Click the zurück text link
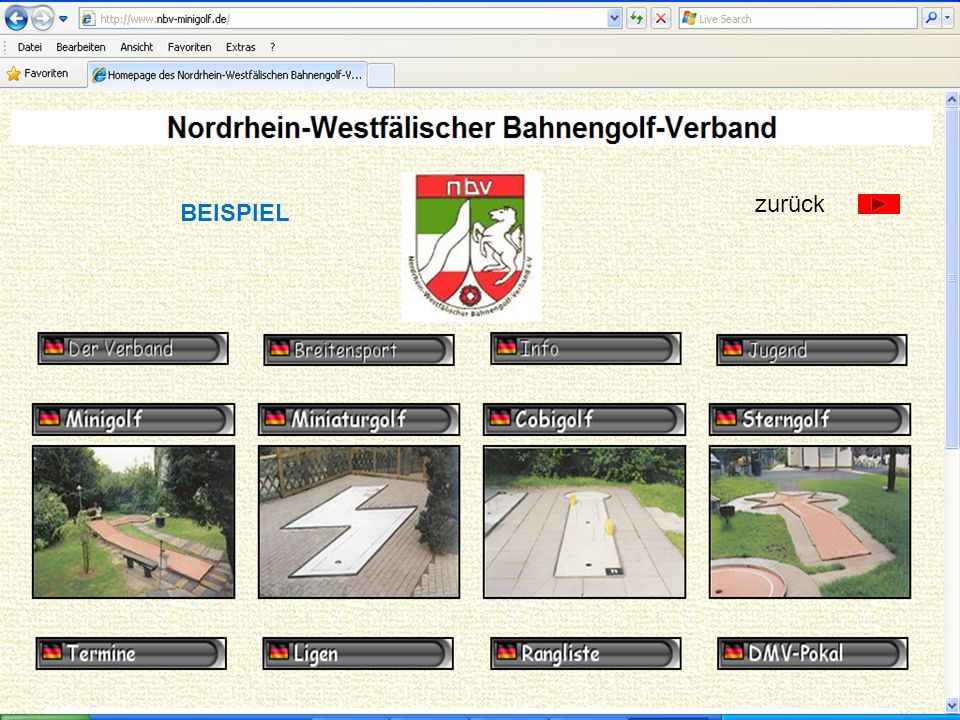Image resolution: width=960 pixels, height=720 pixels. [x=789, y=204]
